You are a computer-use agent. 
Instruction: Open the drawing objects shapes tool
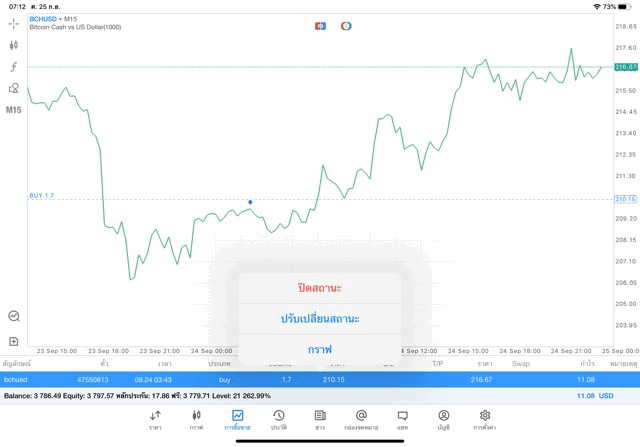(14, 88)
